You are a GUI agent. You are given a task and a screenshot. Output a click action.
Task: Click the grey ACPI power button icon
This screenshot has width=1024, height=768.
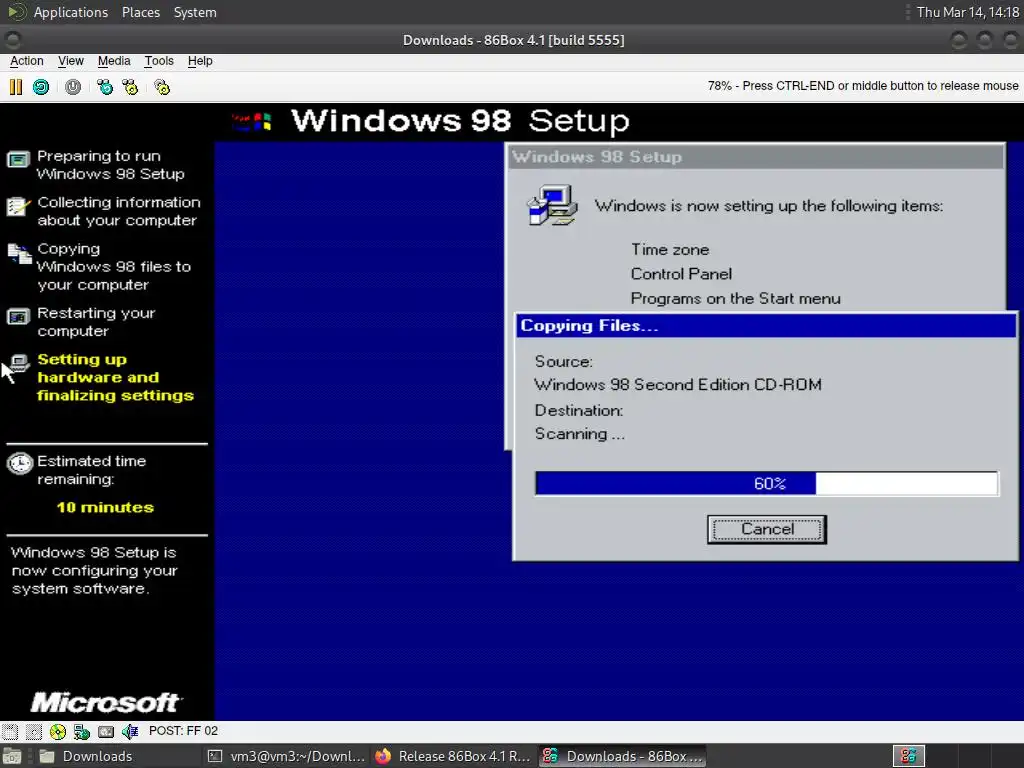(x=73, y=87)
